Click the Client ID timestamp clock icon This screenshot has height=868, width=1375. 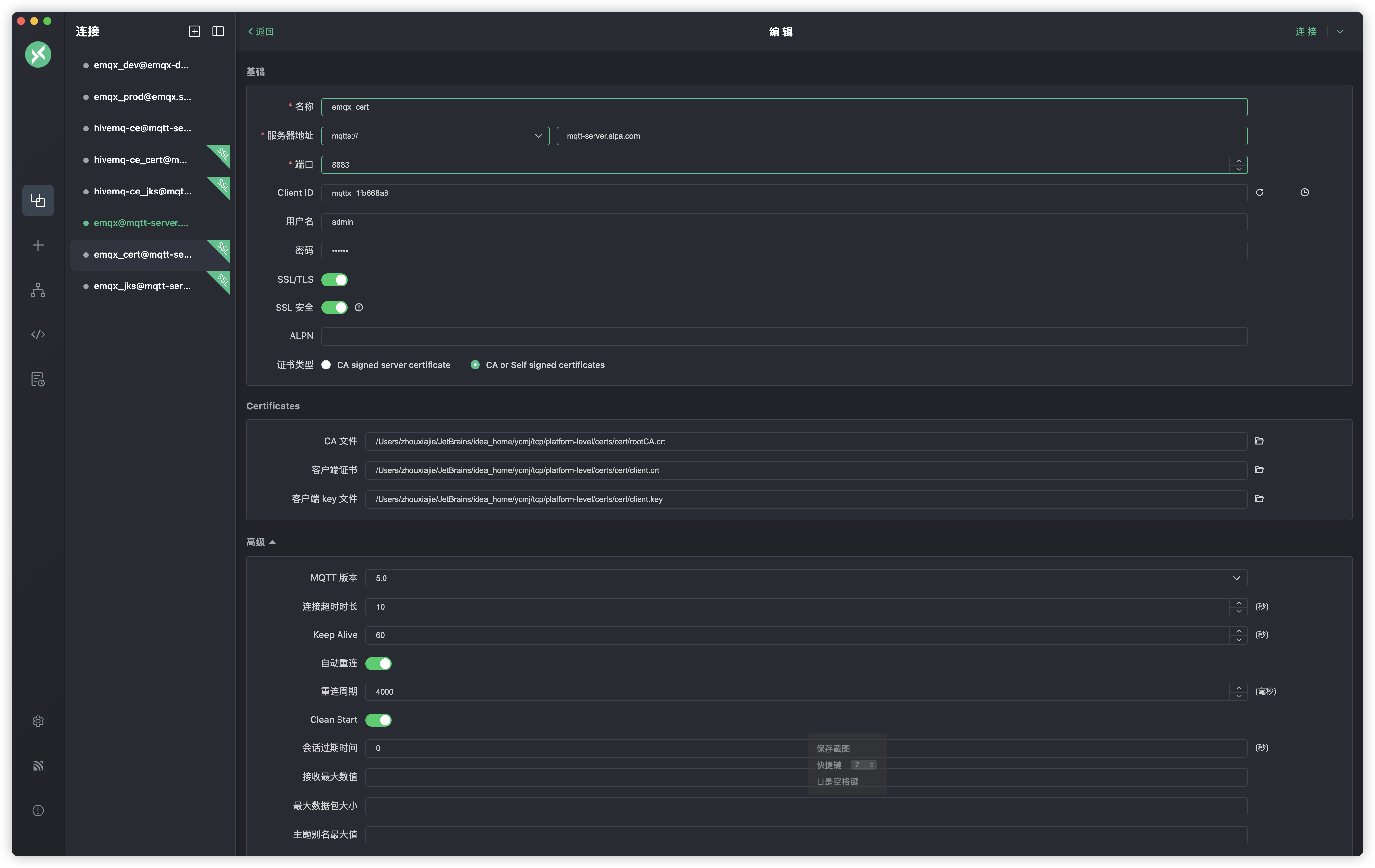pyautogui.click(x=1304, y=193)
